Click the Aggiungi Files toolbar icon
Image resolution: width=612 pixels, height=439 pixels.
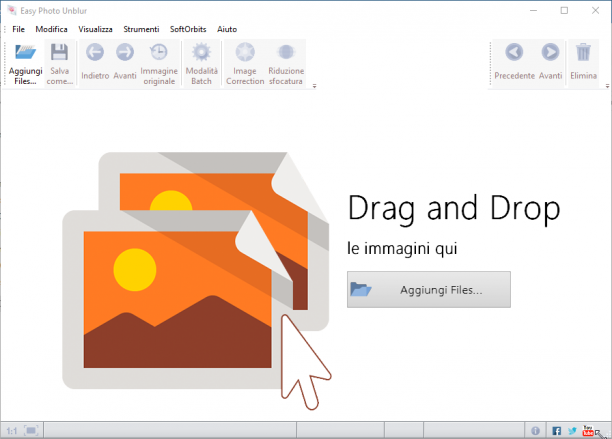(25, 52)
